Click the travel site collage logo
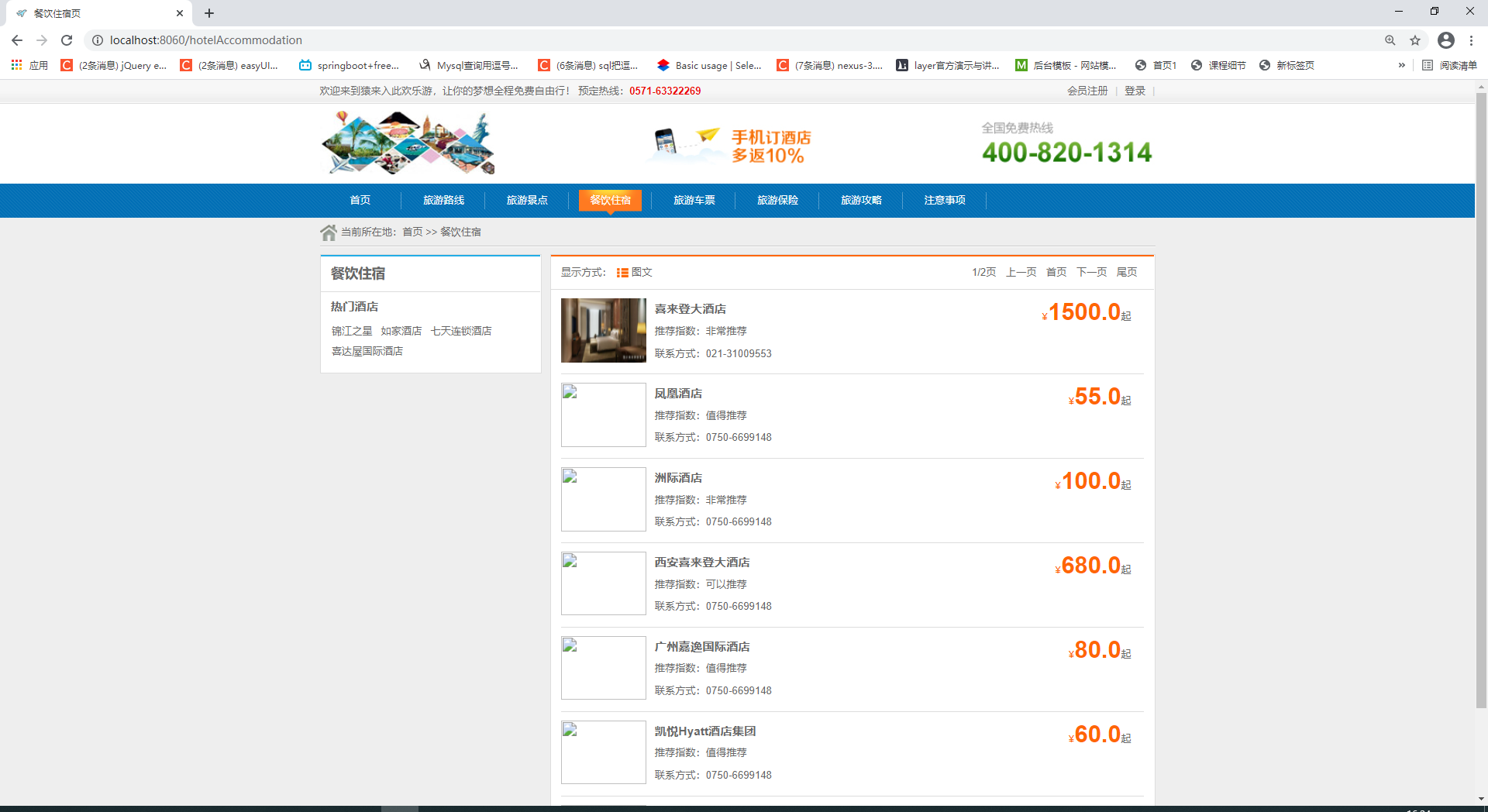 coord(408,143)
